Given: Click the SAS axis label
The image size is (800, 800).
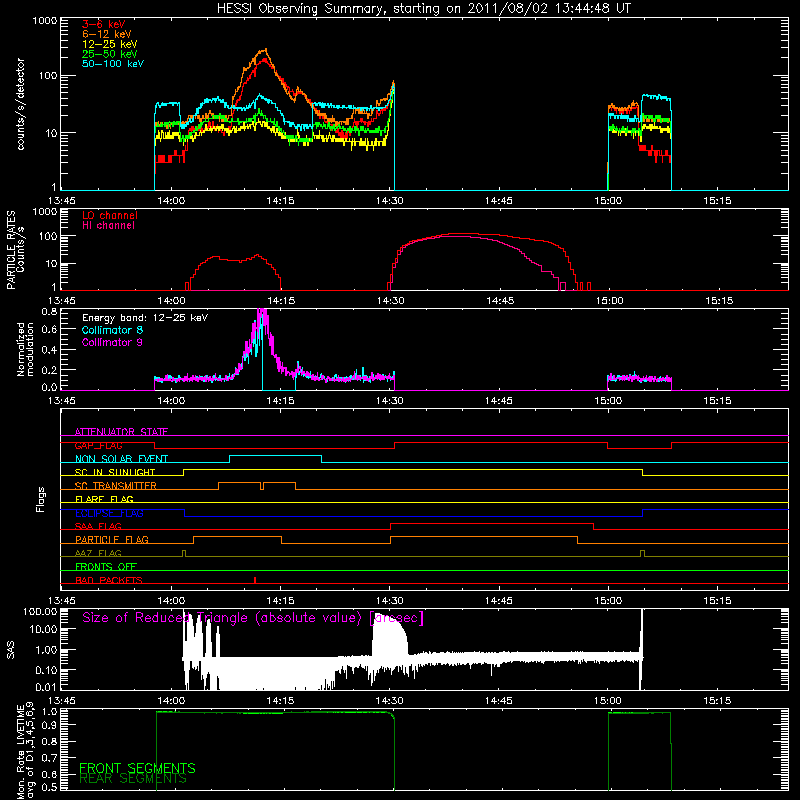Looking at the screenshot, I should point(10,649).
